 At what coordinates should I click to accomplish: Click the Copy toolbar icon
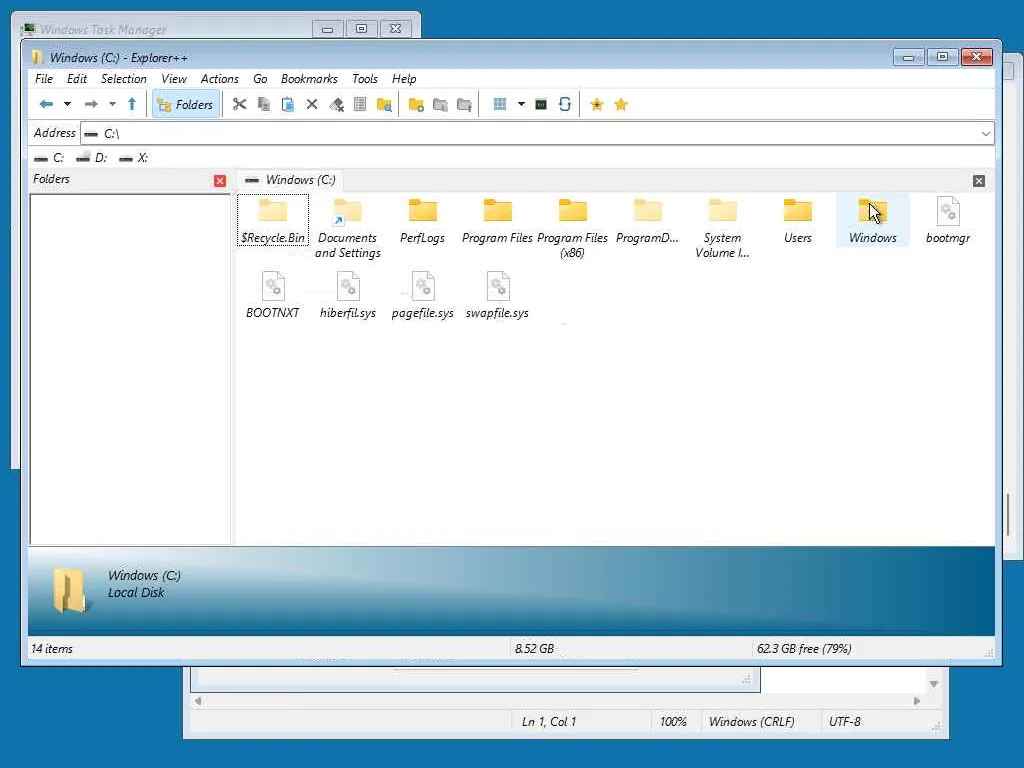264,104
